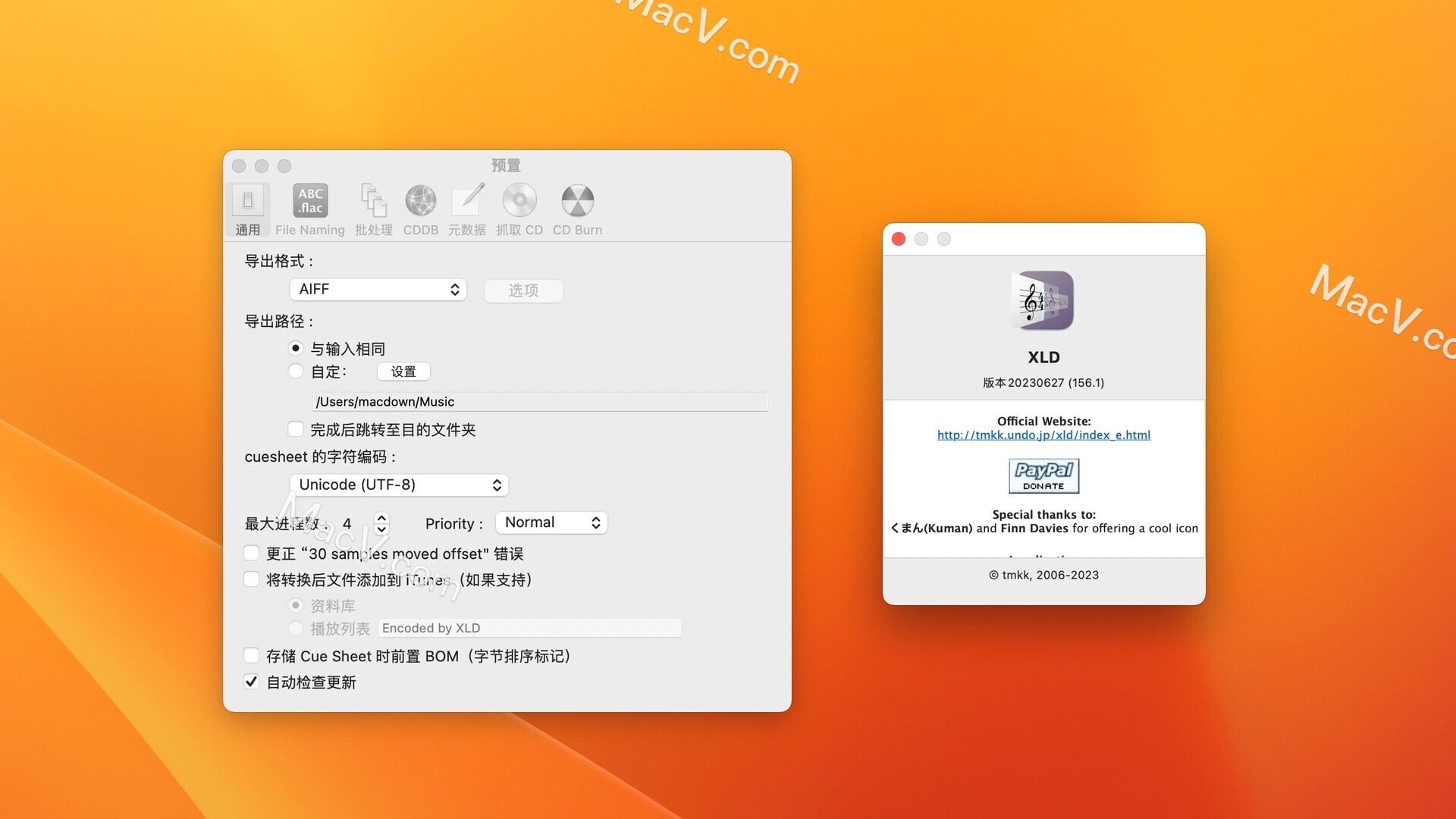Viewport: 1456px width, 819px height.
Task: Click the XLD app icon in About window
Action: pos(1044,300)
